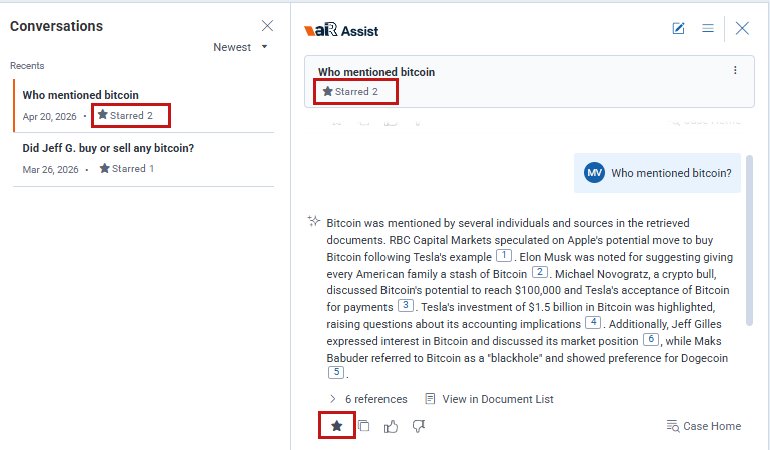This screenshot has height=450, width=770.
Task: Click the Case Home button
Action: (704, 426)
